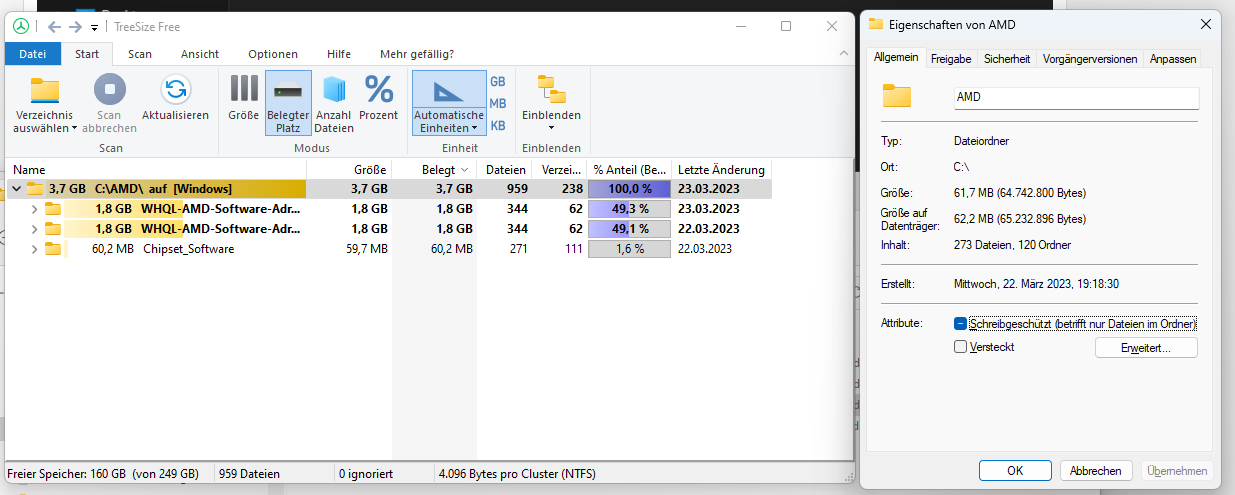Click the Chipset_Software folder icon
The image size is (1235, 495).
[53, 249]
